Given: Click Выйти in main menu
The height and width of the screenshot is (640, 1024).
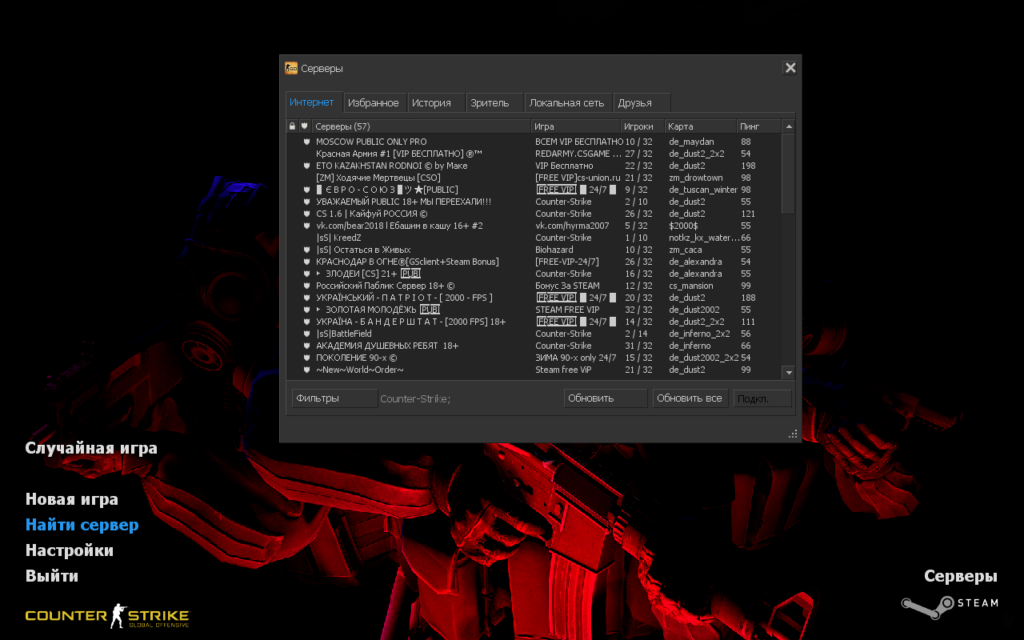Looking at the screenshot, I should [52, 576].
